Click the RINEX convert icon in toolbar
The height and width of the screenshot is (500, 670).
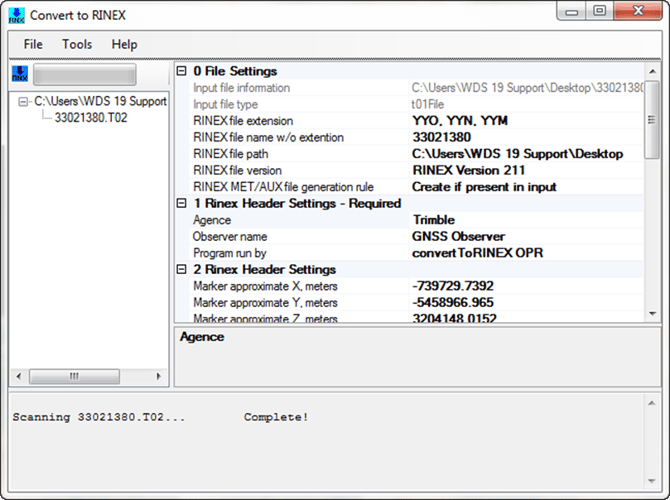(x=19, y=74)
